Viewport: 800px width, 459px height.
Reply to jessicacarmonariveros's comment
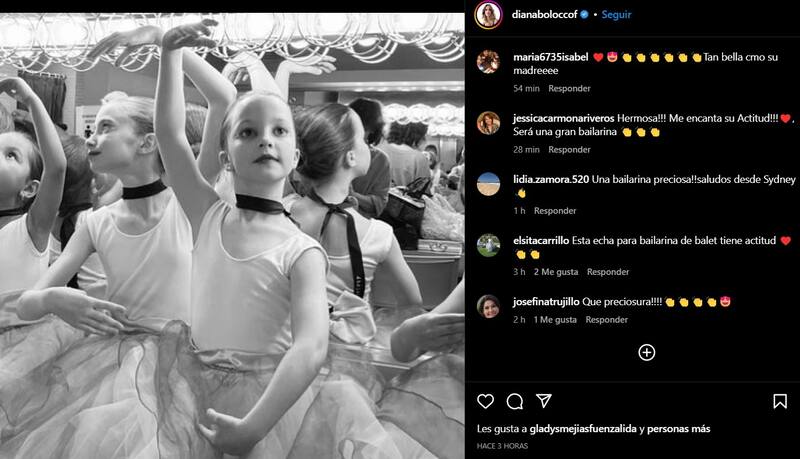pyautogui.click(x=569, y=149)
